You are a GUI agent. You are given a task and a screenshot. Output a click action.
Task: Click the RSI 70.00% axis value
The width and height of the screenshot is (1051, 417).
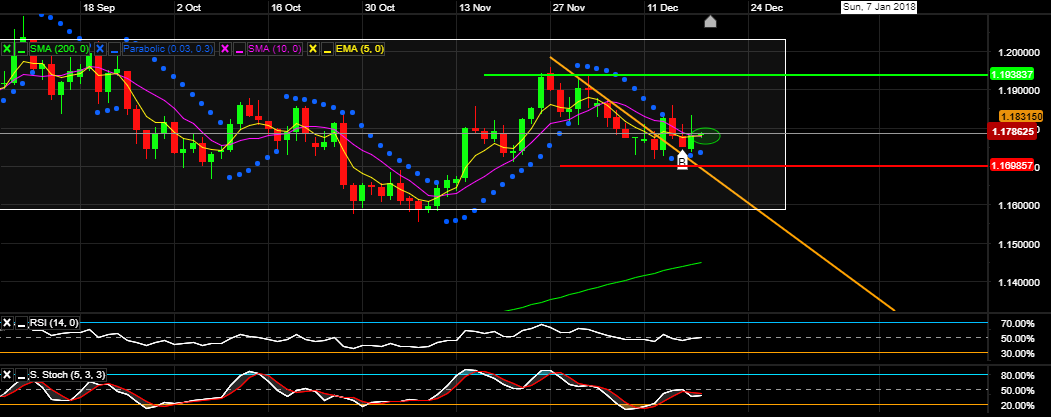[x=1015, y=324]
